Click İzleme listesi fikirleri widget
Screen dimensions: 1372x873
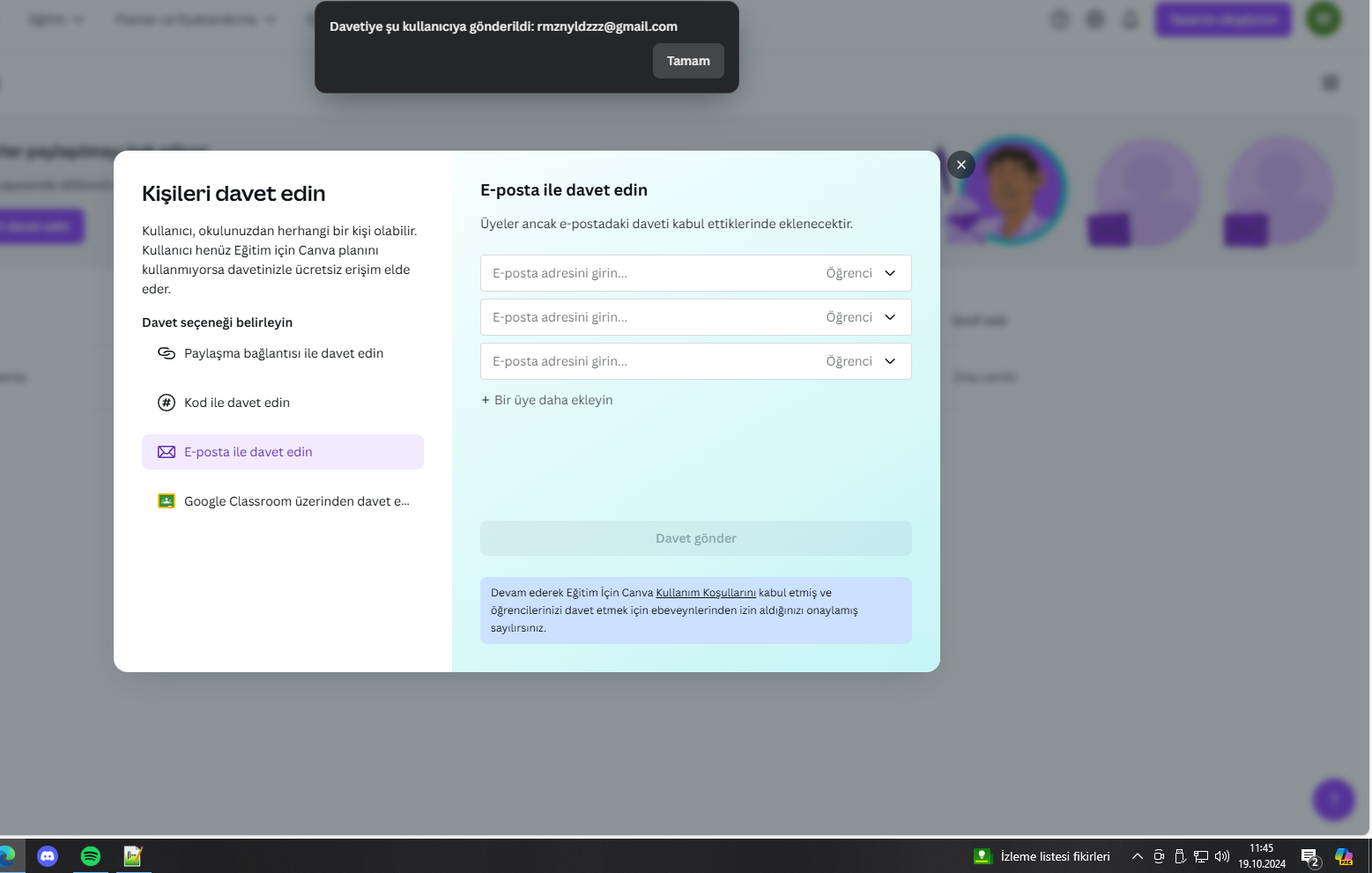1042,856
